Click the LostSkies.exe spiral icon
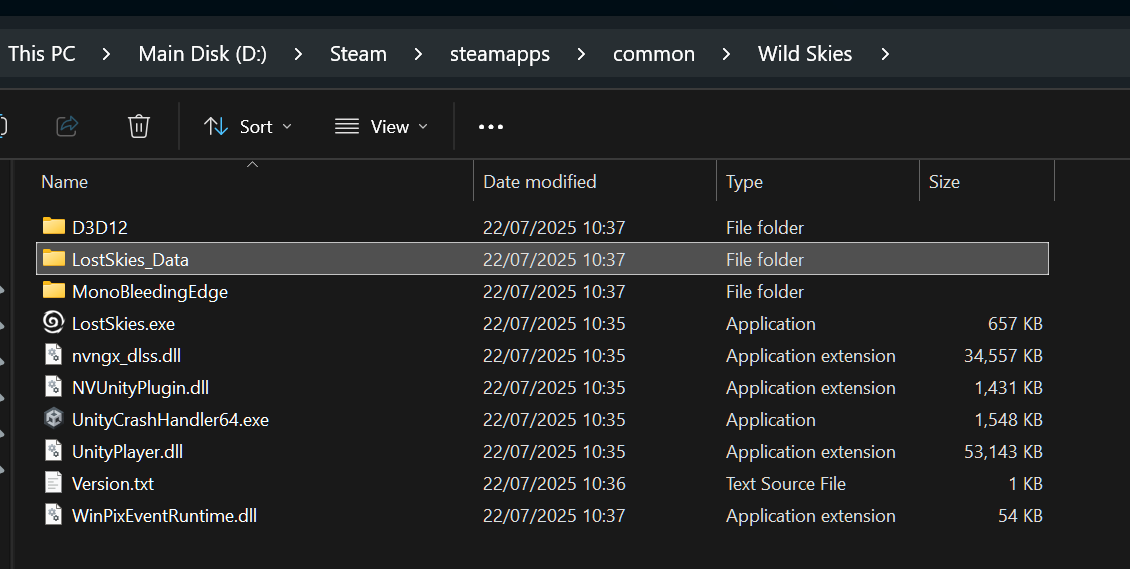 (x=54, y=322)
